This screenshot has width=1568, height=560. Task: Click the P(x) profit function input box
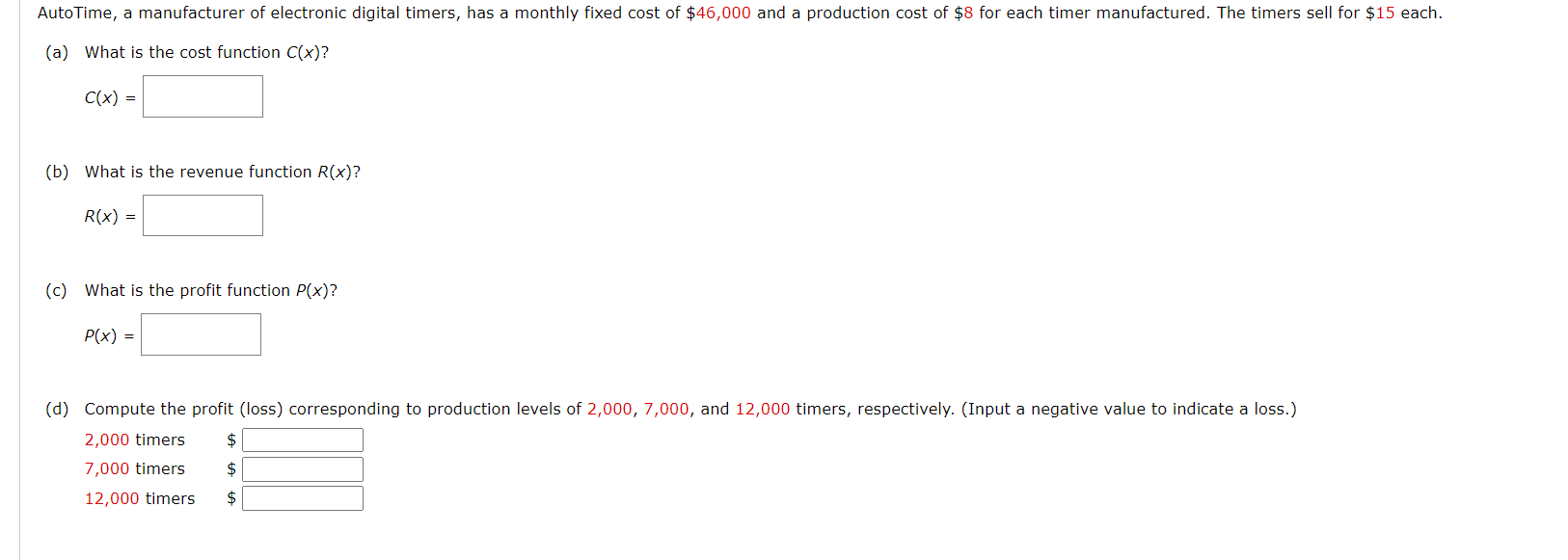(x=200, y=333)
